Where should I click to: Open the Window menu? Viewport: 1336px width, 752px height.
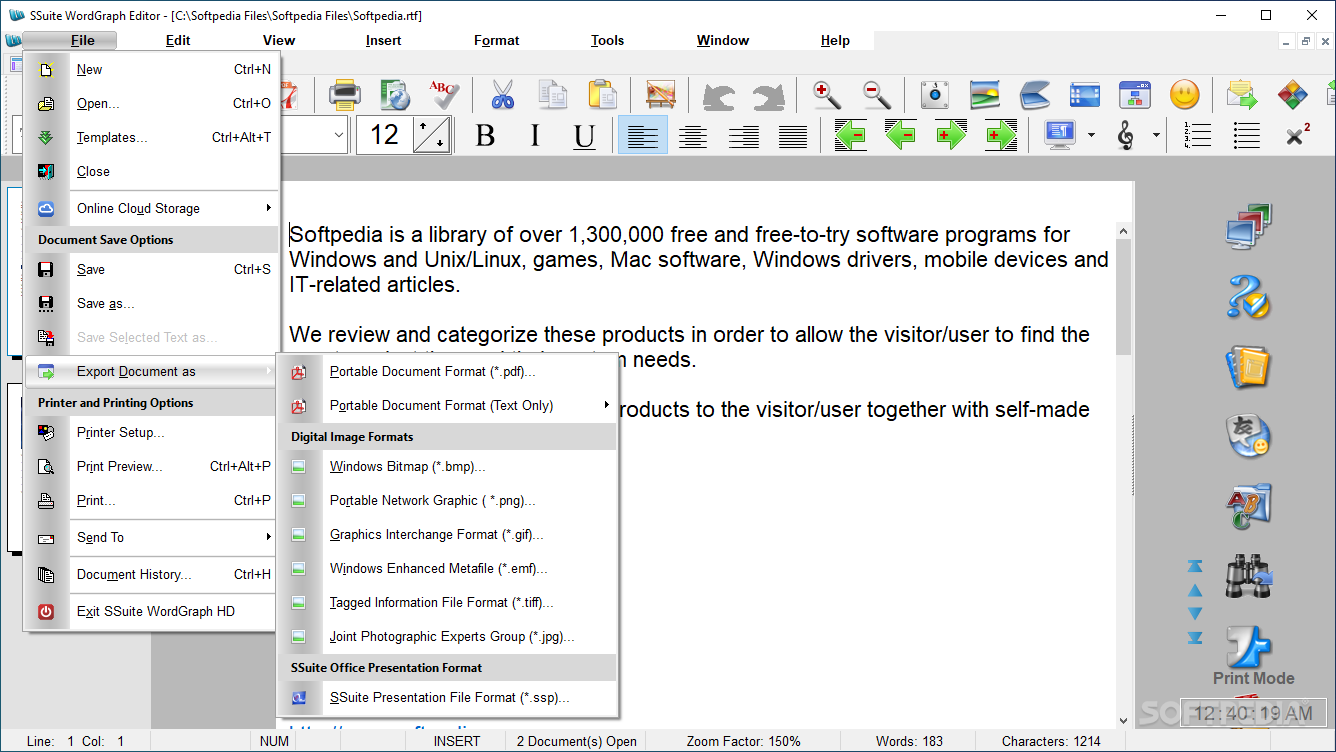point(723,40)
